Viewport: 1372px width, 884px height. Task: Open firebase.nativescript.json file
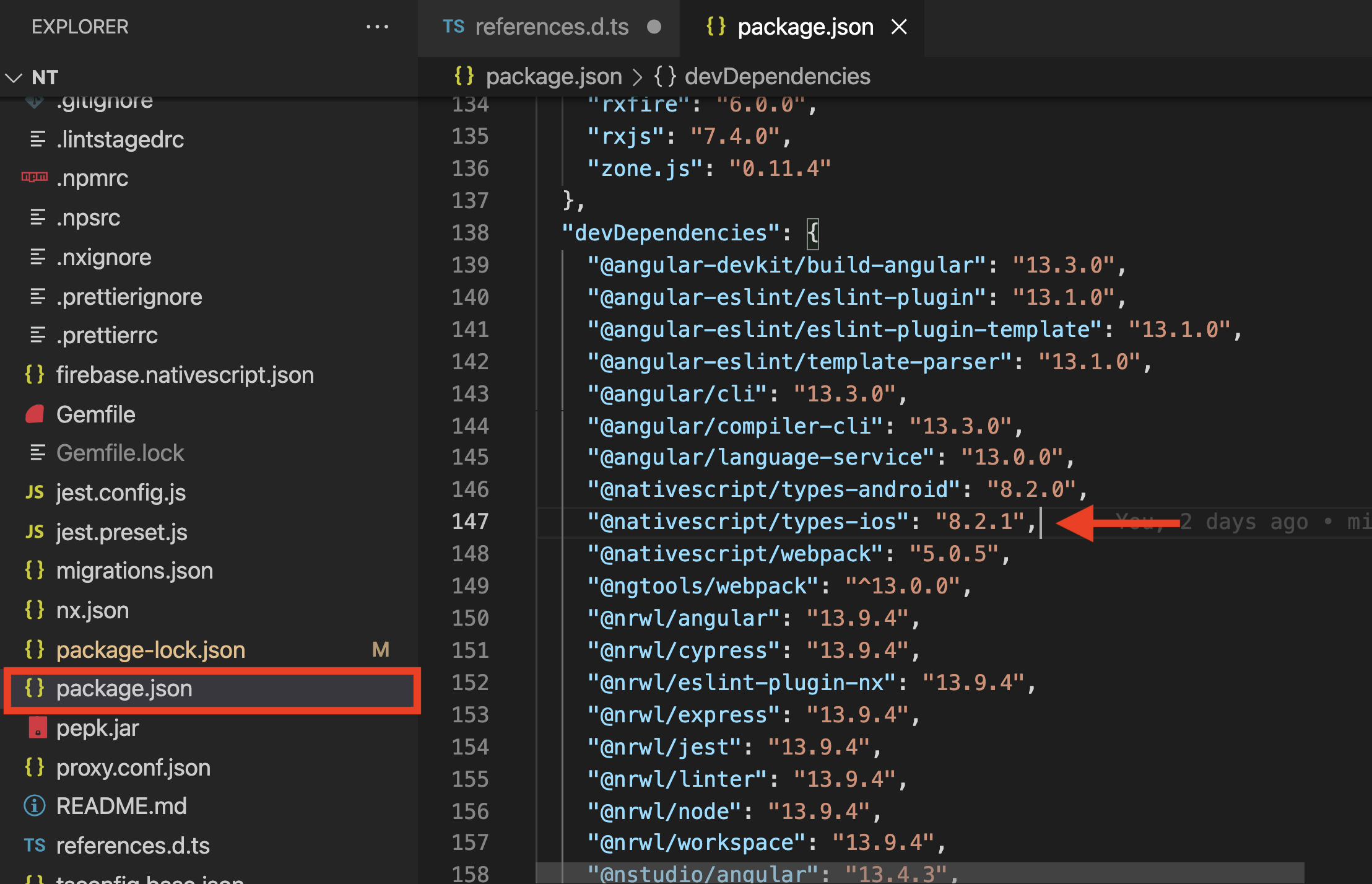[x=185, y=375]
